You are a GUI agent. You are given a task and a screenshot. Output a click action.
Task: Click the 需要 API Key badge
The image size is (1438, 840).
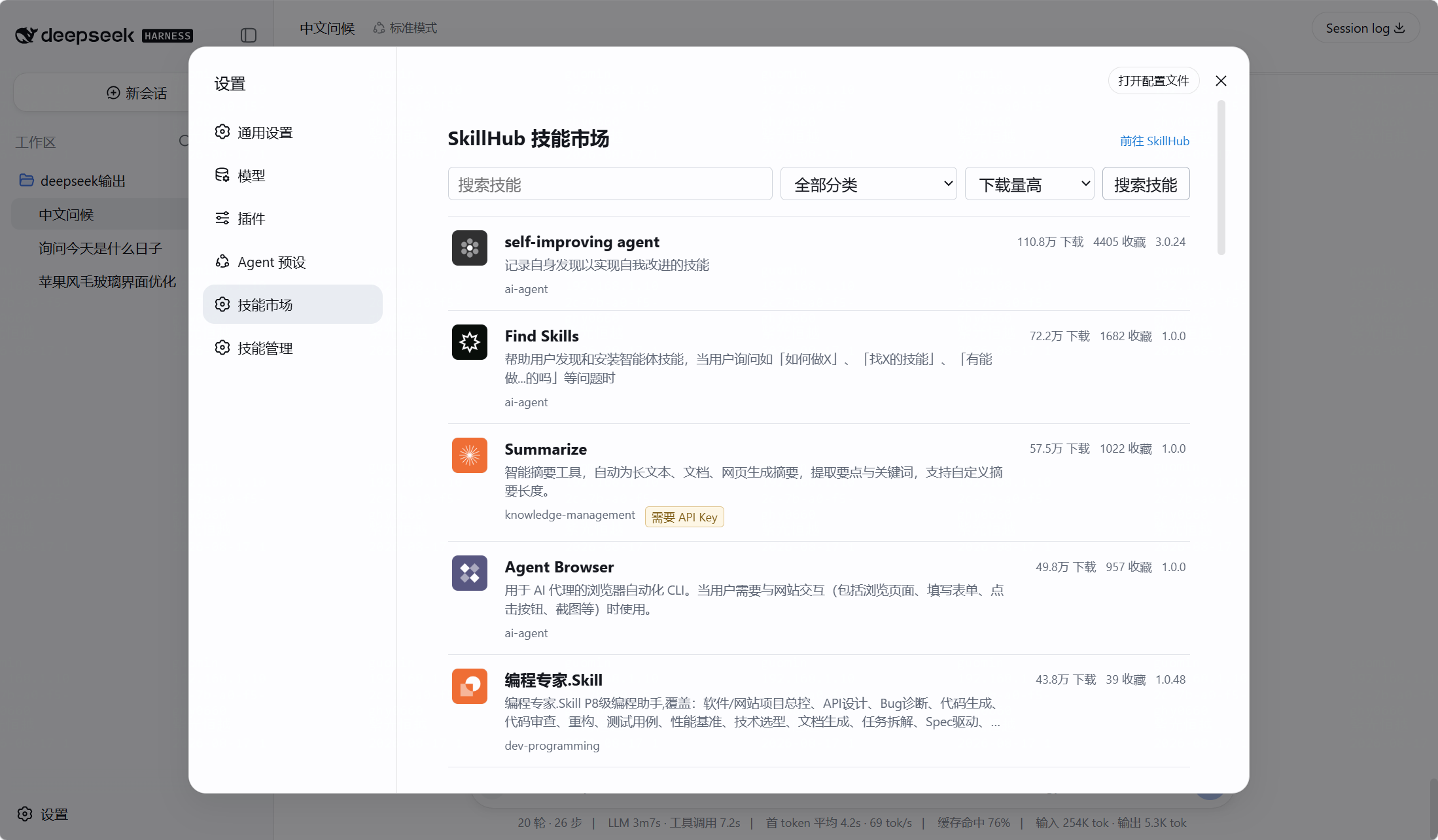pyautogui.click(x=684, y=517)
